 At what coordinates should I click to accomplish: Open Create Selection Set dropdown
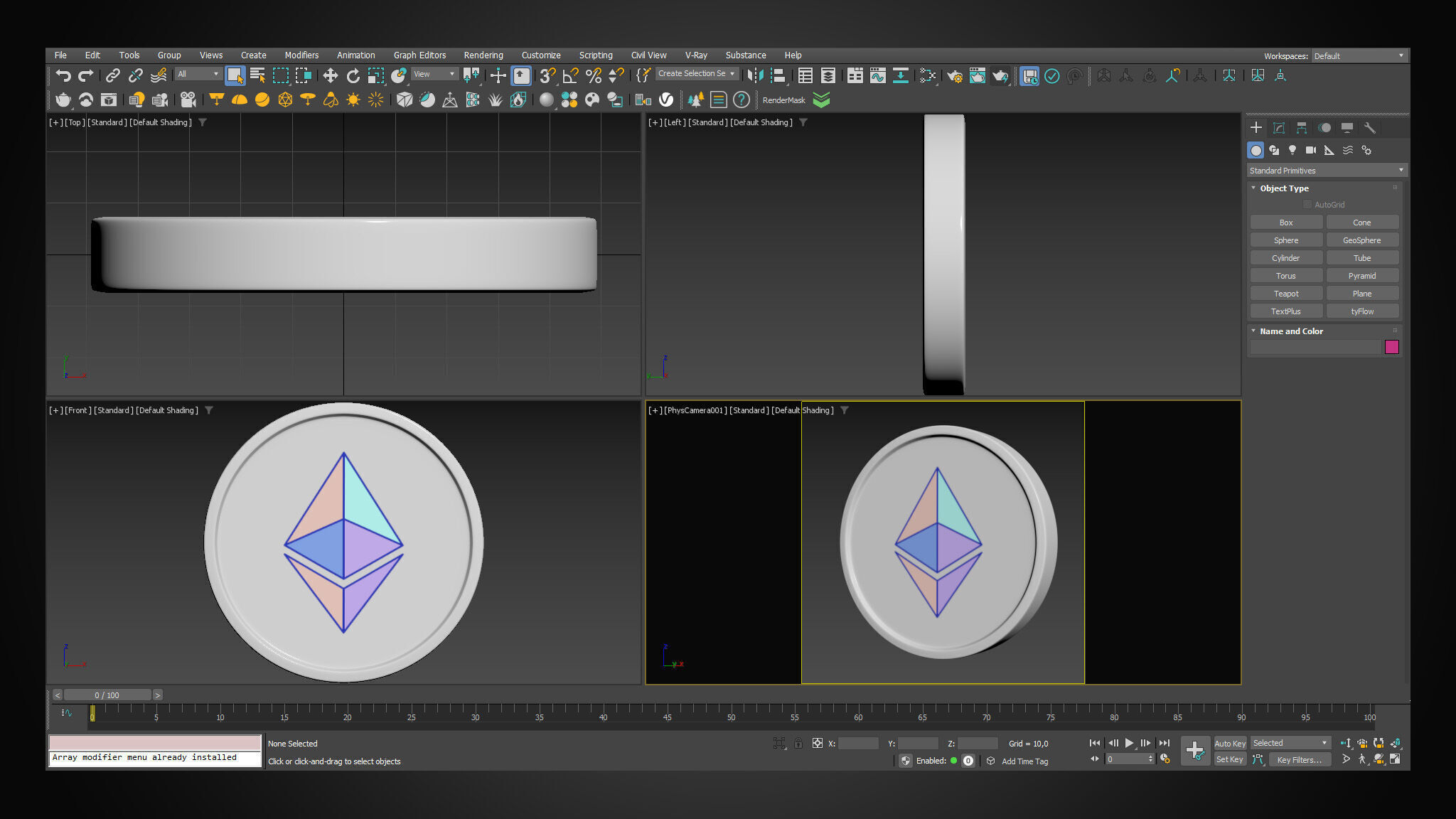click(x=697, y=74)
